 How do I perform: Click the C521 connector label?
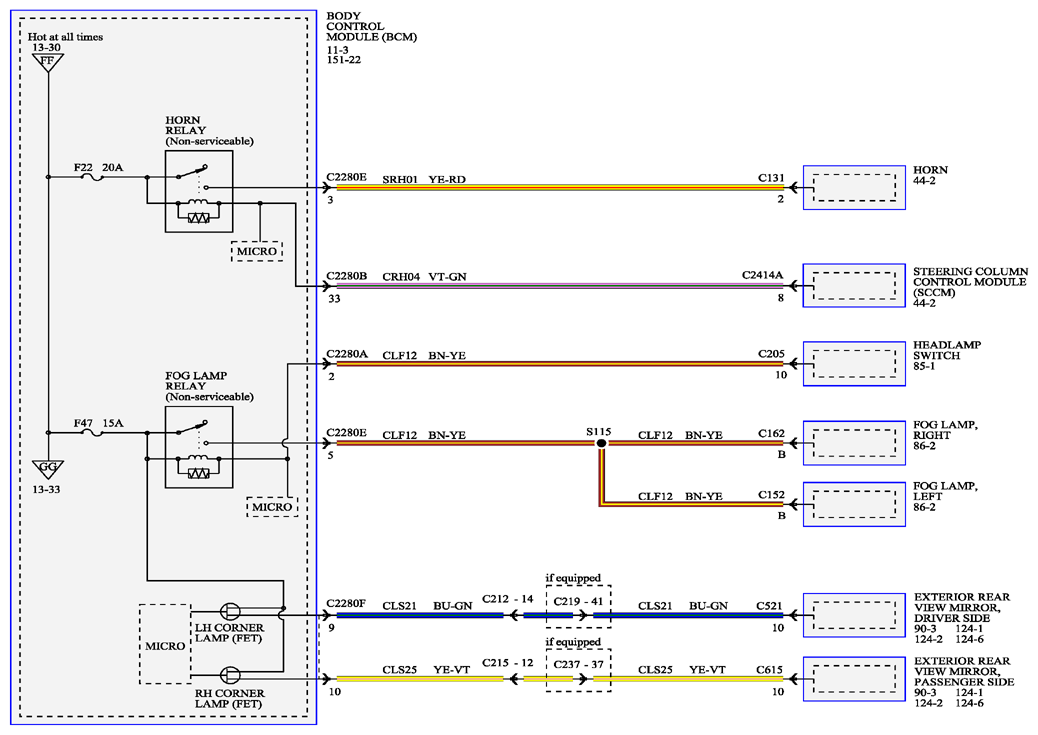[x=769, y=606]
